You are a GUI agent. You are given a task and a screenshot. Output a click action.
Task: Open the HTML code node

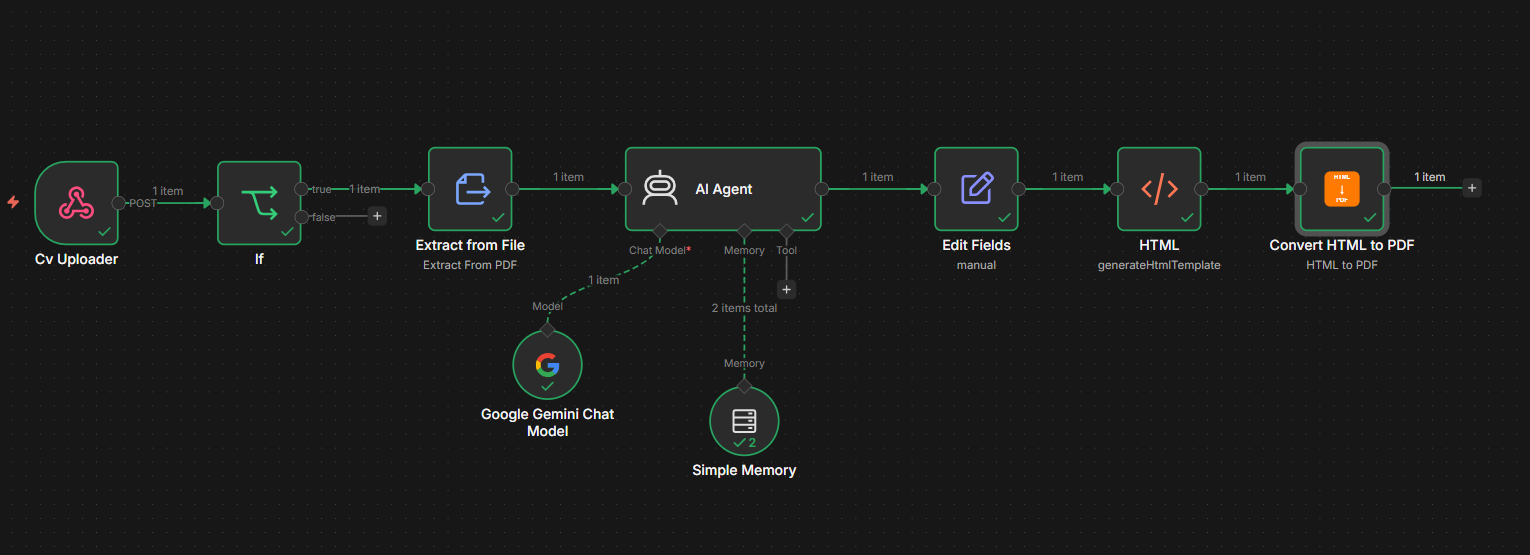1159,189
